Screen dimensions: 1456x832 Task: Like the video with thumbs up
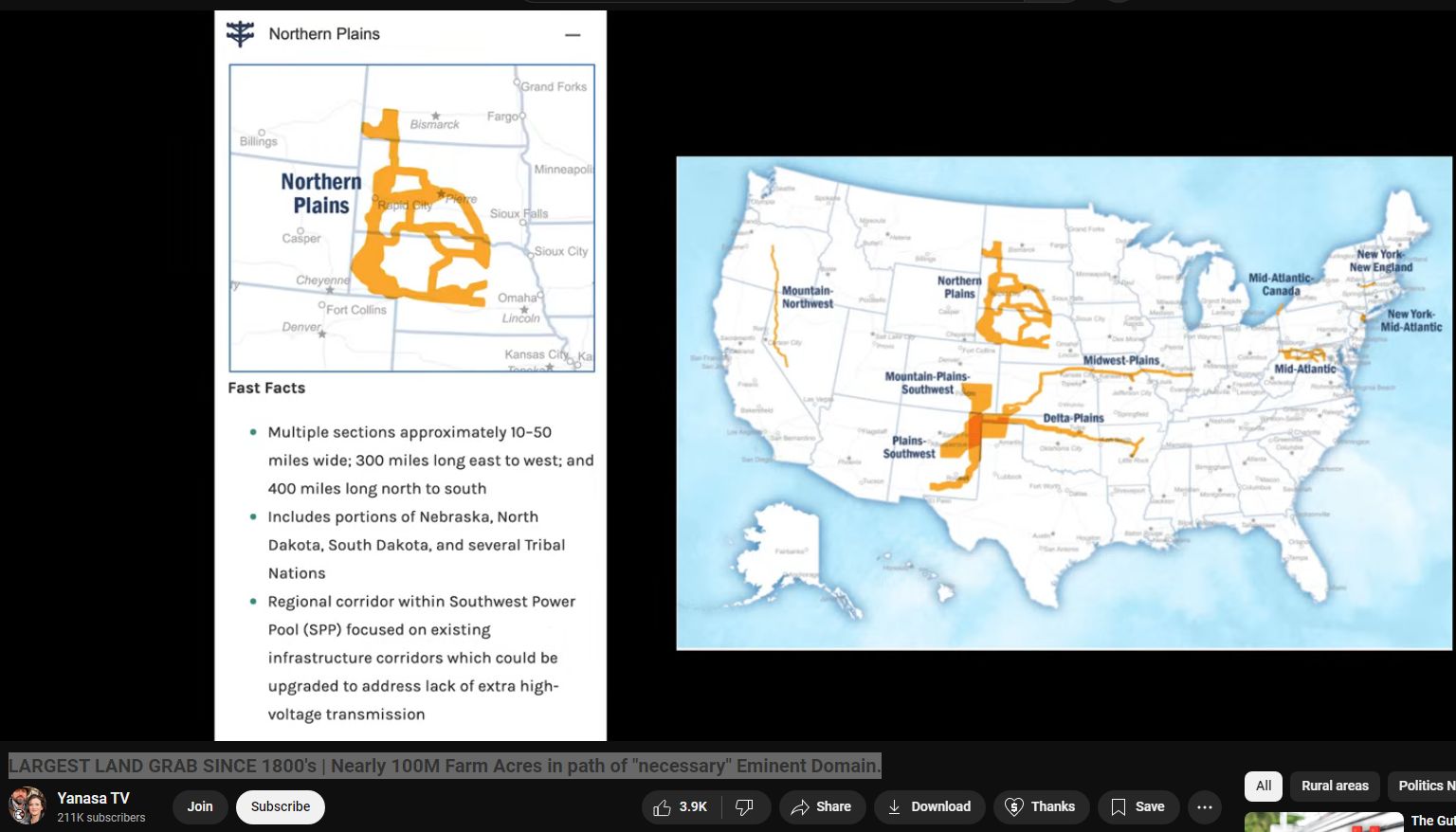tap(681, 807)
